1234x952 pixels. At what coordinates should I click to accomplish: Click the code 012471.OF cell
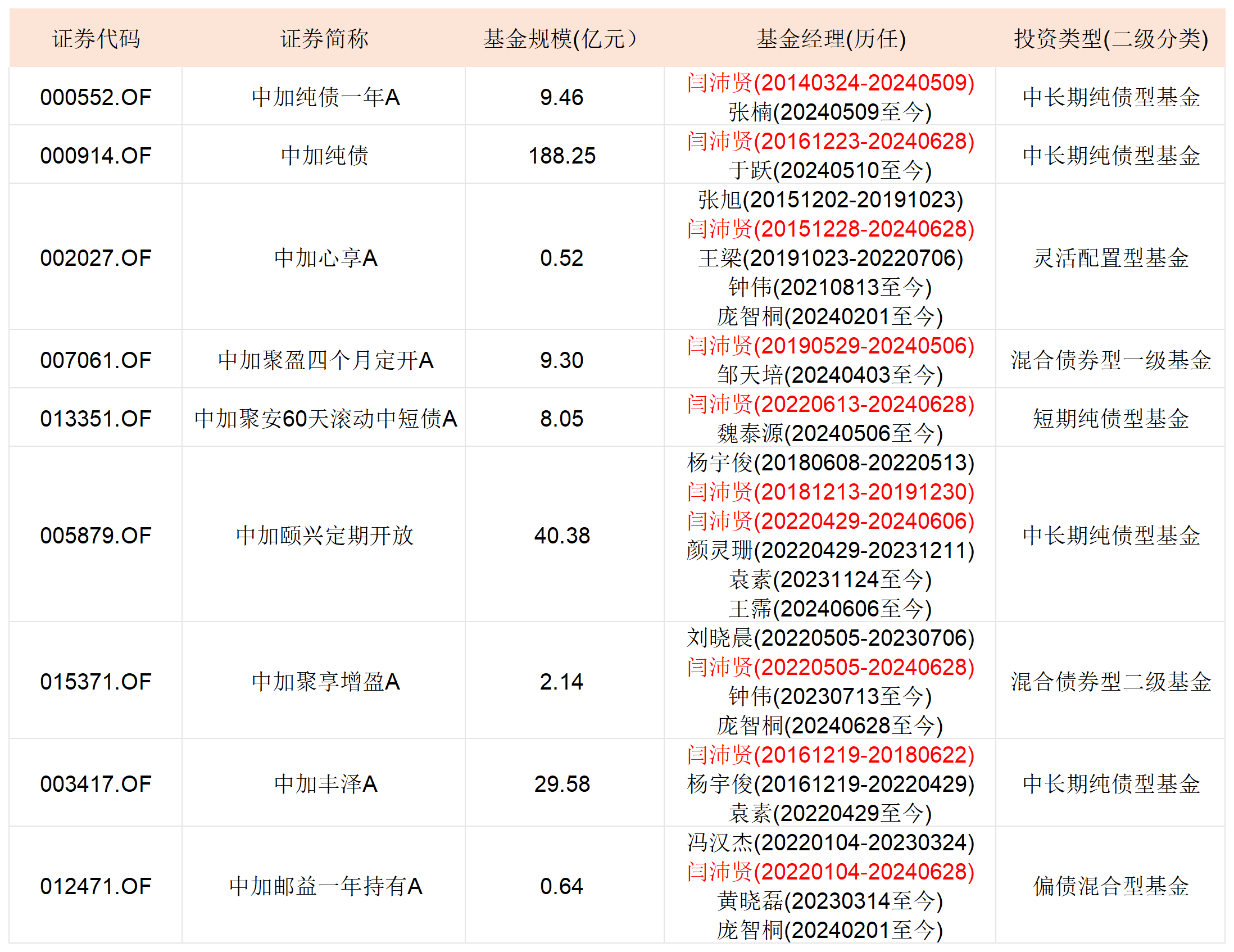pos(96,887)
